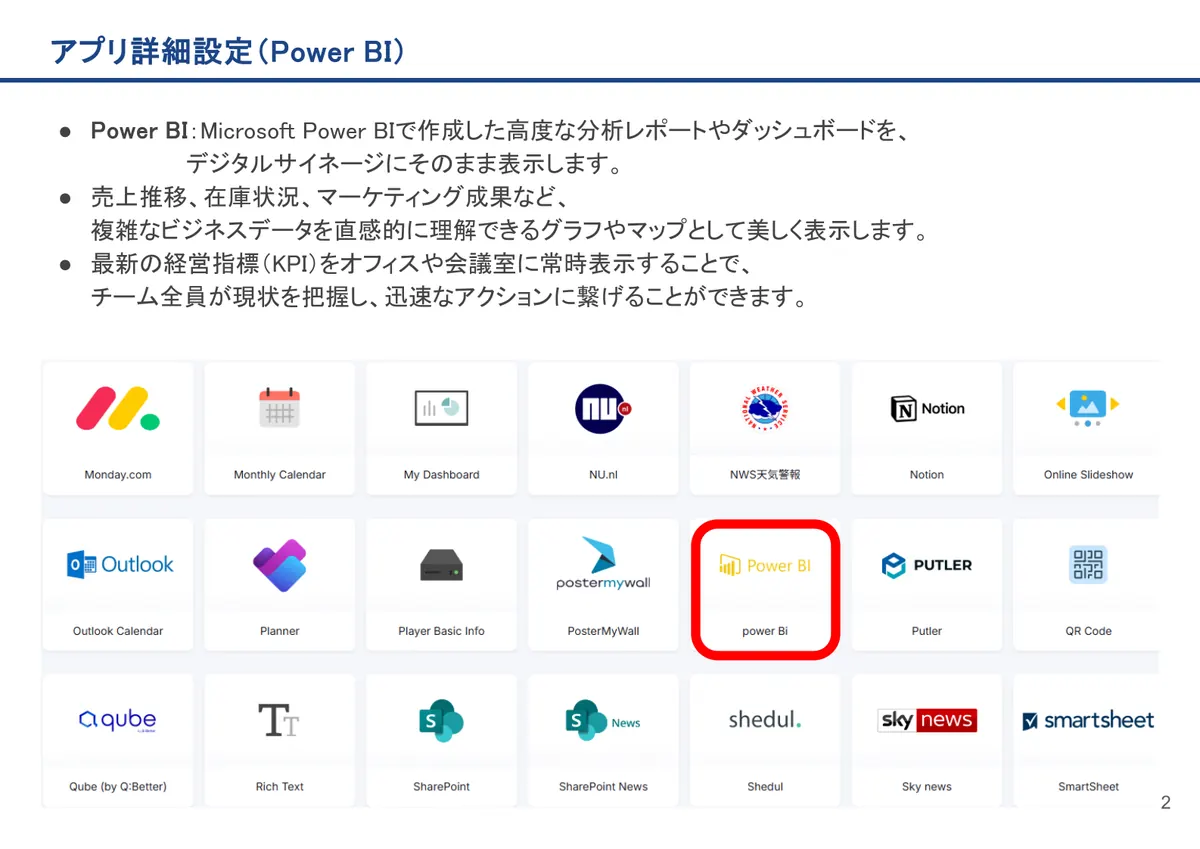Click the "Putler" caption text
The height and width of the screenshot is (849, 1200).
coord(927,631)
